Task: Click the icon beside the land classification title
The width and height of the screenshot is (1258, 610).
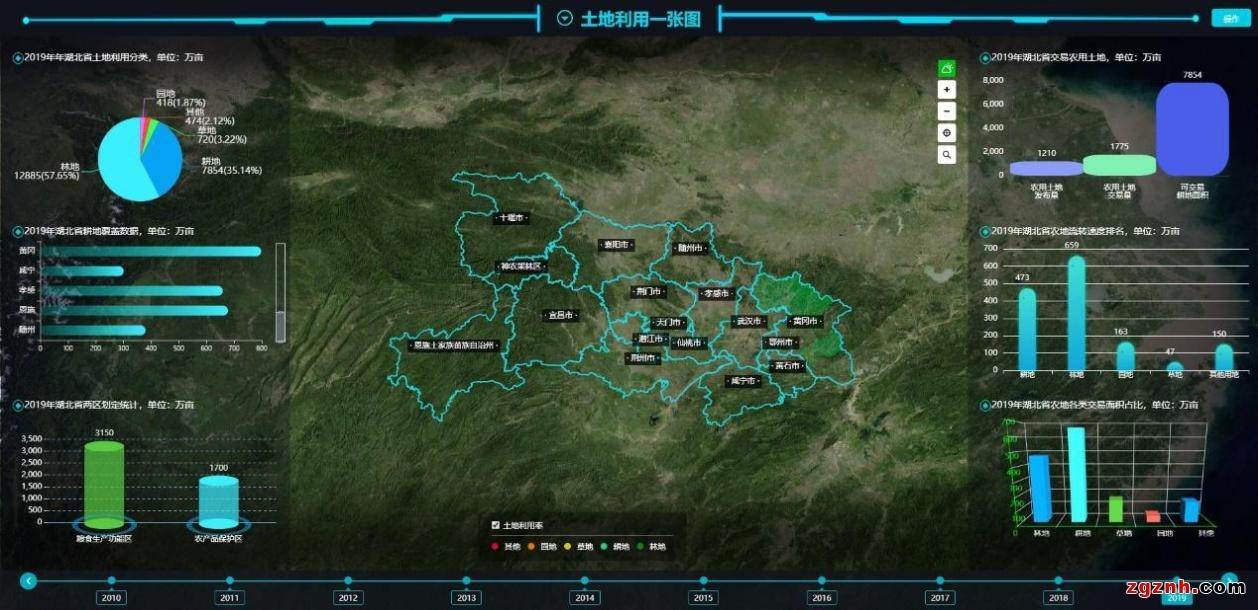Action: tap(18, 58)
